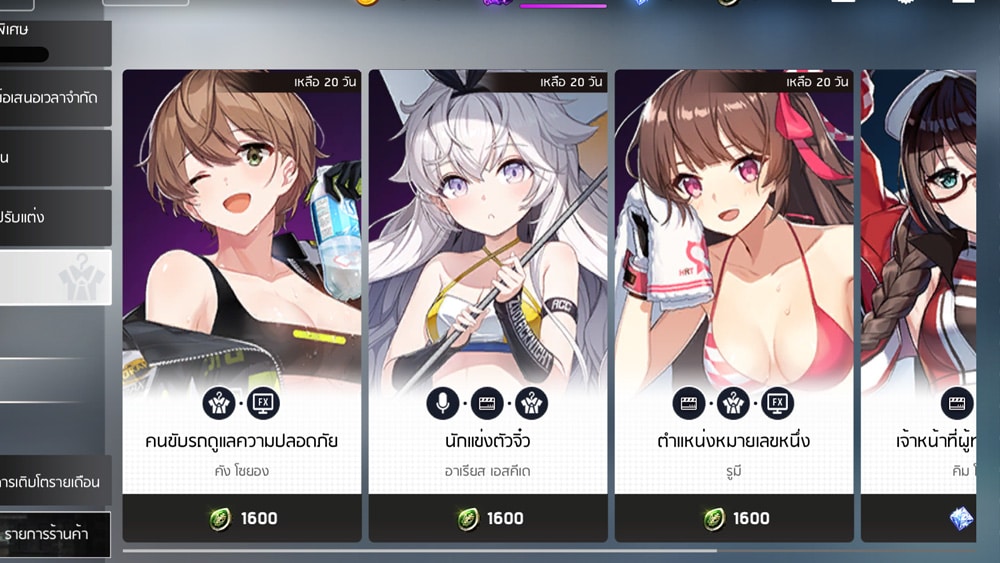Open the รูมี bikini skin artwork
This screenshot has height=563, width=1000.
click(x=734, y=230)
